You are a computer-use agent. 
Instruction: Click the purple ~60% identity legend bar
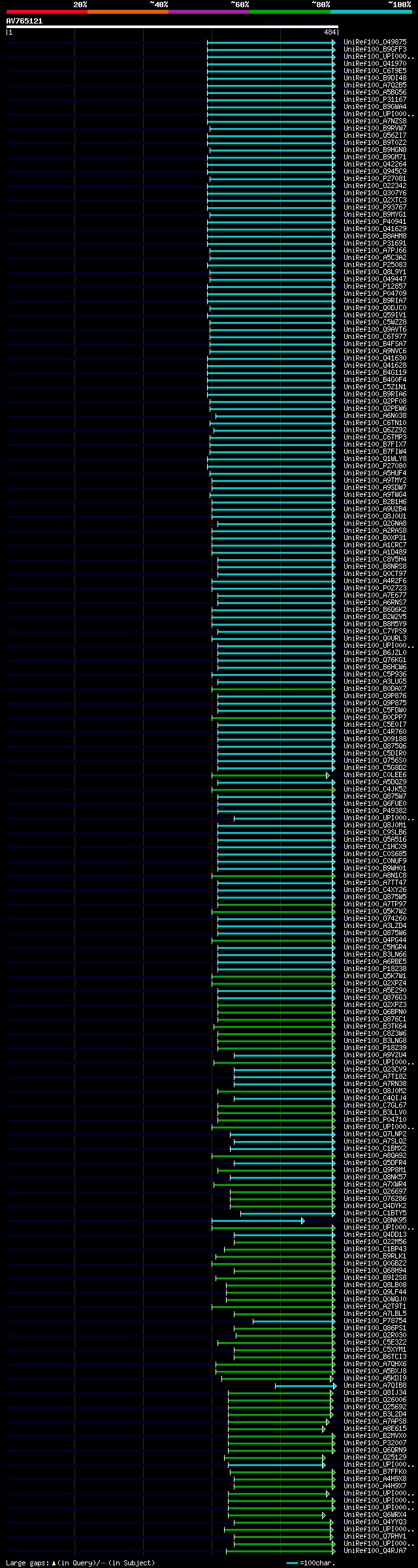209,12
